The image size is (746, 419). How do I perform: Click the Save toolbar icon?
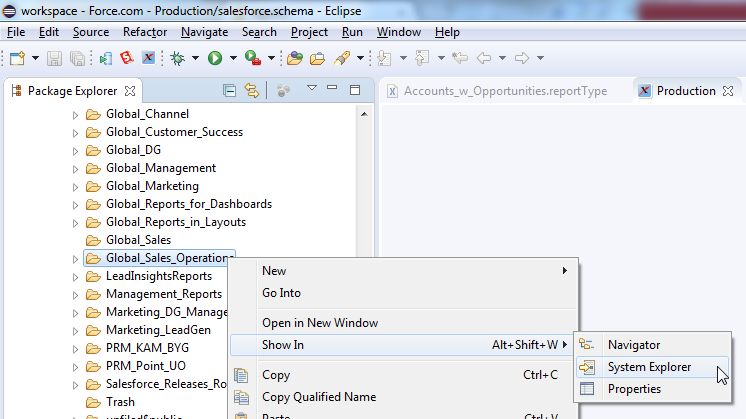[x=54, y=58]
